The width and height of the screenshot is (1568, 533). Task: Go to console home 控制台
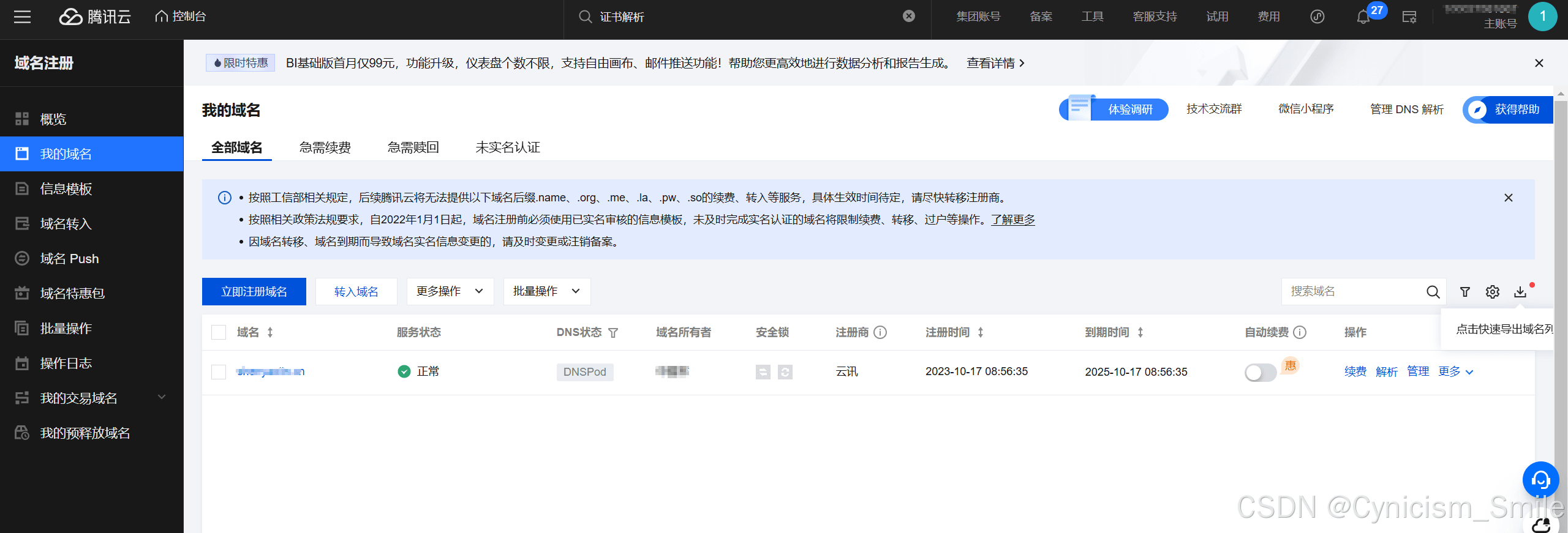180,17
